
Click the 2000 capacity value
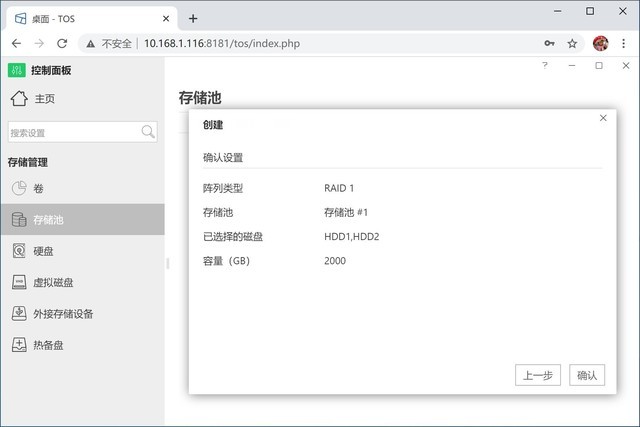point(335,261)
